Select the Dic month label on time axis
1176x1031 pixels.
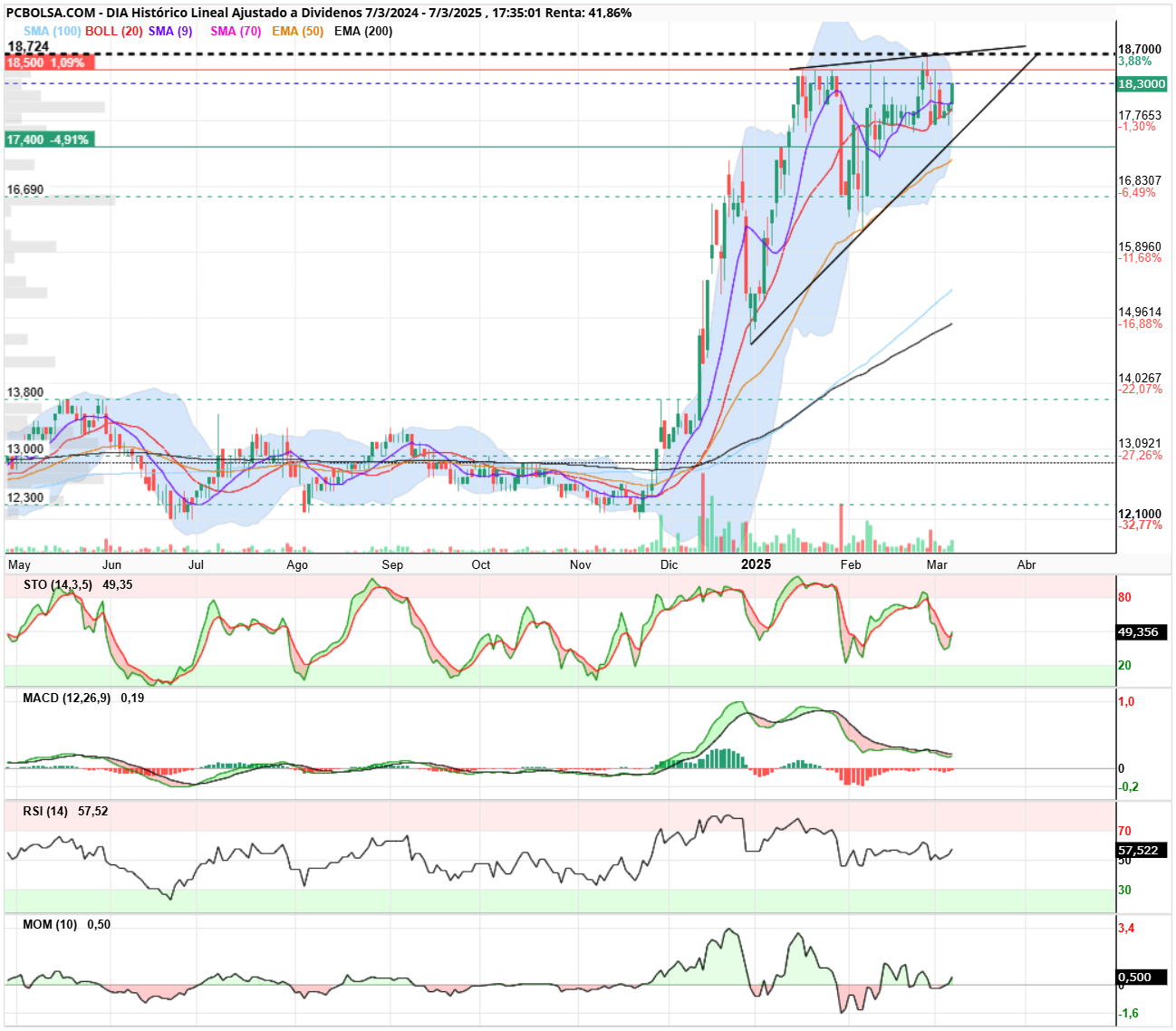[x=669, y=564]
